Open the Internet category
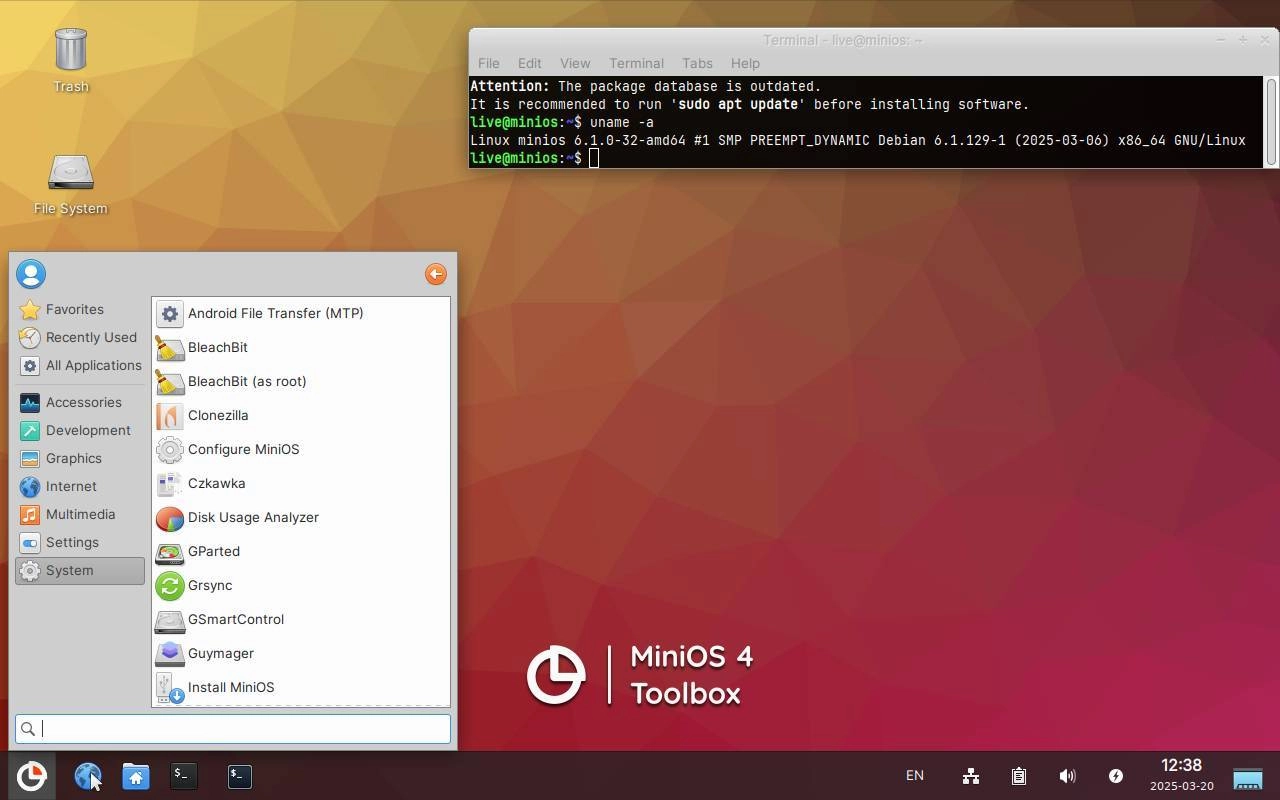Viewport: 1280px width, 800px height. (x=80, y=486)
